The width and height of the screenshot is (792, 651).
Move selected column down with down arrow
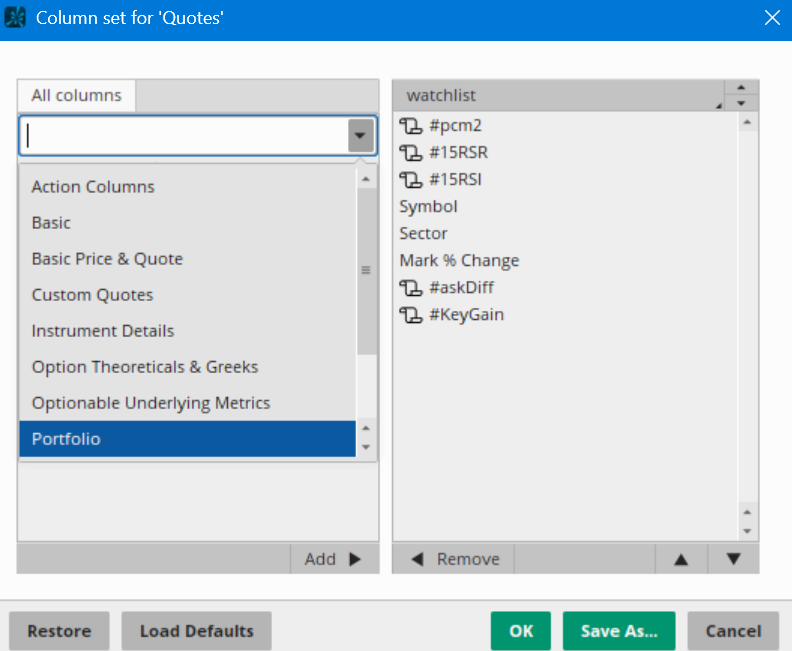(733, 559)
